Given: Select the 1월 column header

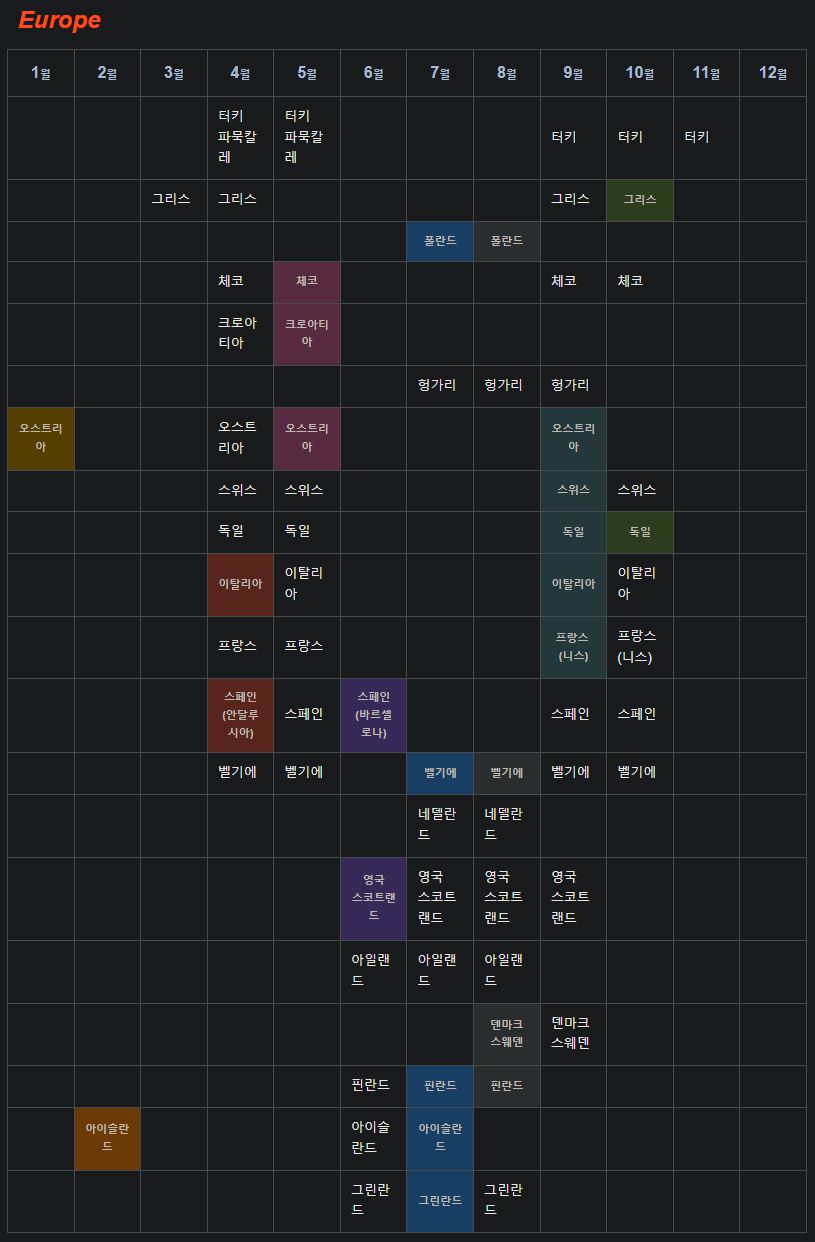Looking at the screenshot, I should 41,73.
